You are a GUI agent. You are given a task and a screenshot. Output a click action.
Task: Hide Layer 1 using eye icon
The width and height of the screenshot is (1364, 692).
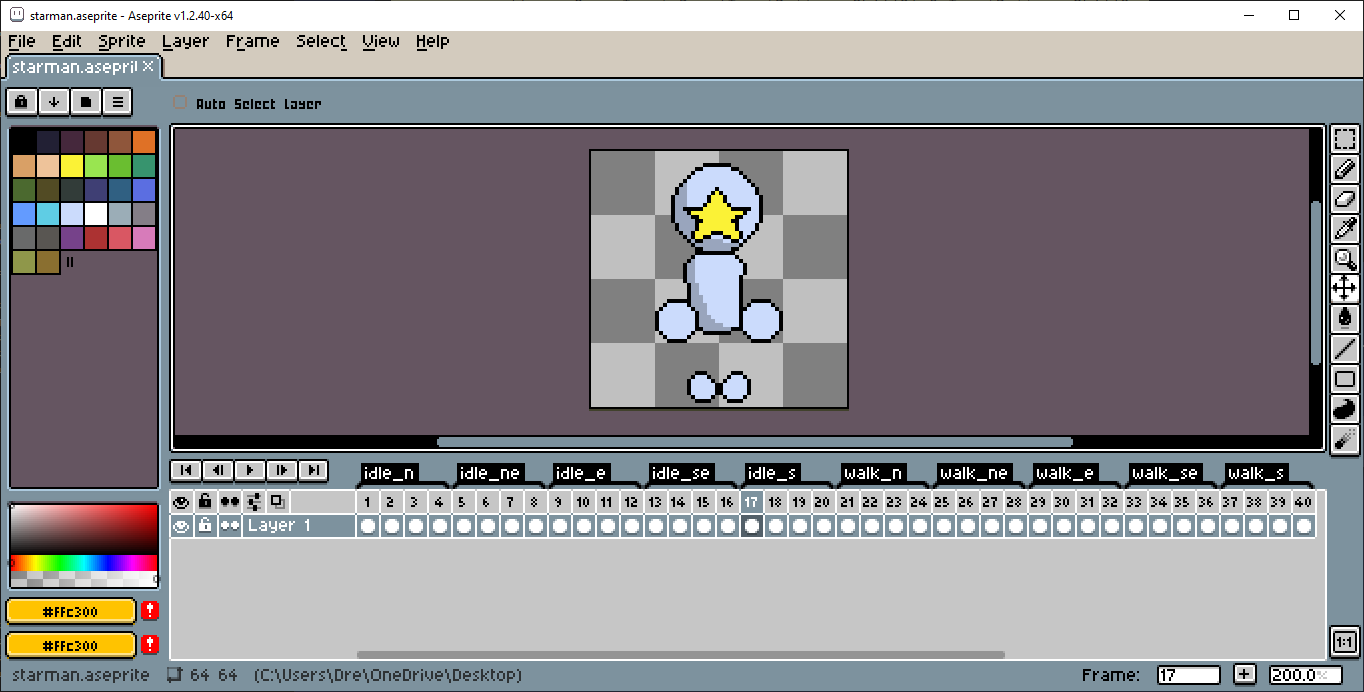point(181,526)
